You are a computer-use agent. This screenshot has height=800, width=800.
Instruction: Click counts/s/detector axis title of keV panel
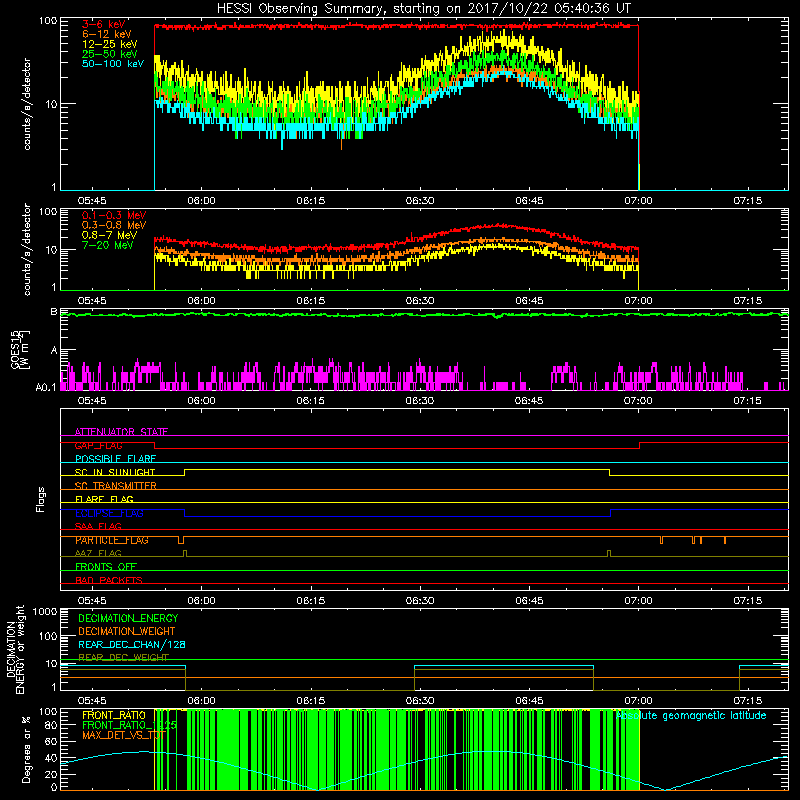[27, 104]
